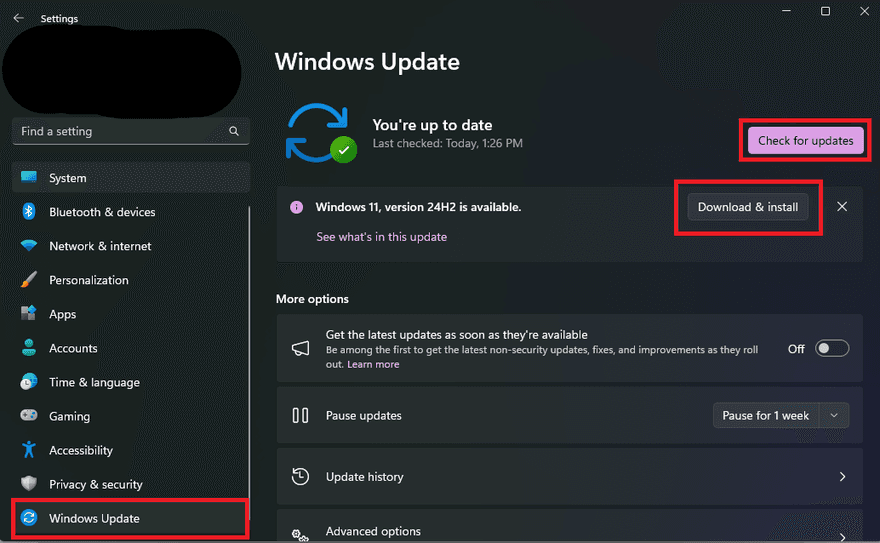Click the Bluetooth icon in sidebar
This screenshot has width=880, height=543.
tap(29, 211)
